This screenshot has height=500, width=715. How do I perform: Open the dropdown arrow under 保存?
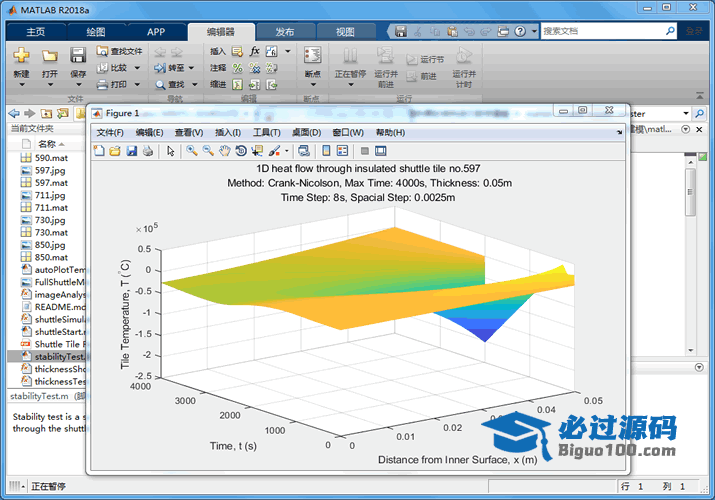pos(78,85)
